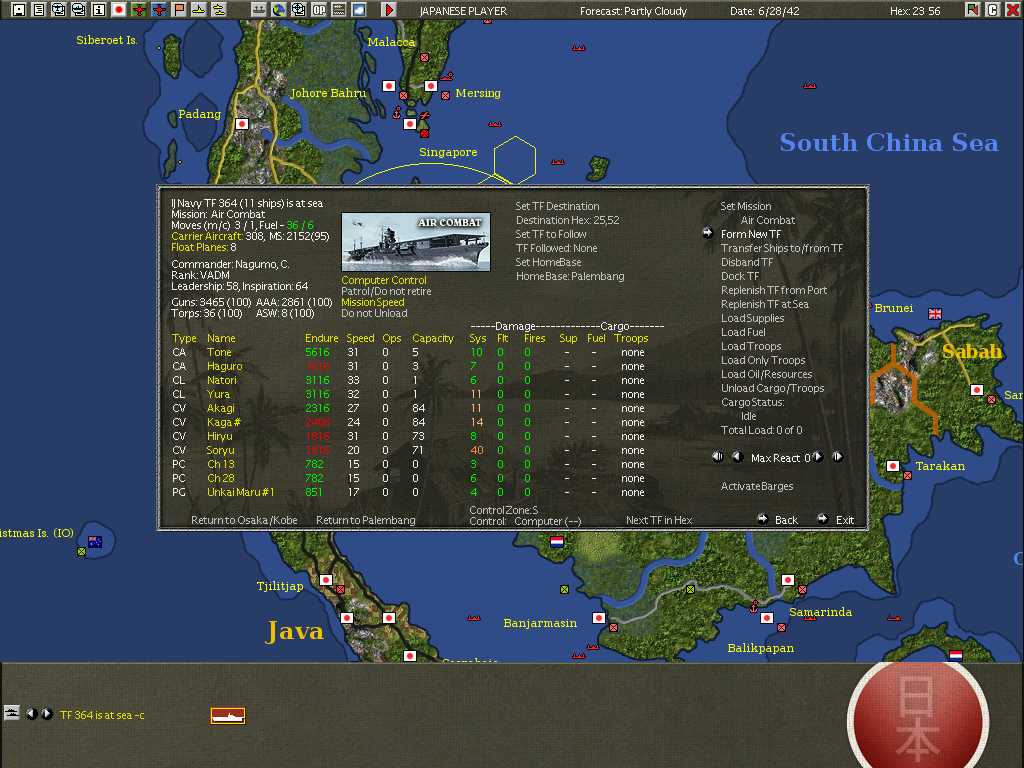1024x768 pixels.
Task: Click the red plane on blue icon
Action: point(159,9)
